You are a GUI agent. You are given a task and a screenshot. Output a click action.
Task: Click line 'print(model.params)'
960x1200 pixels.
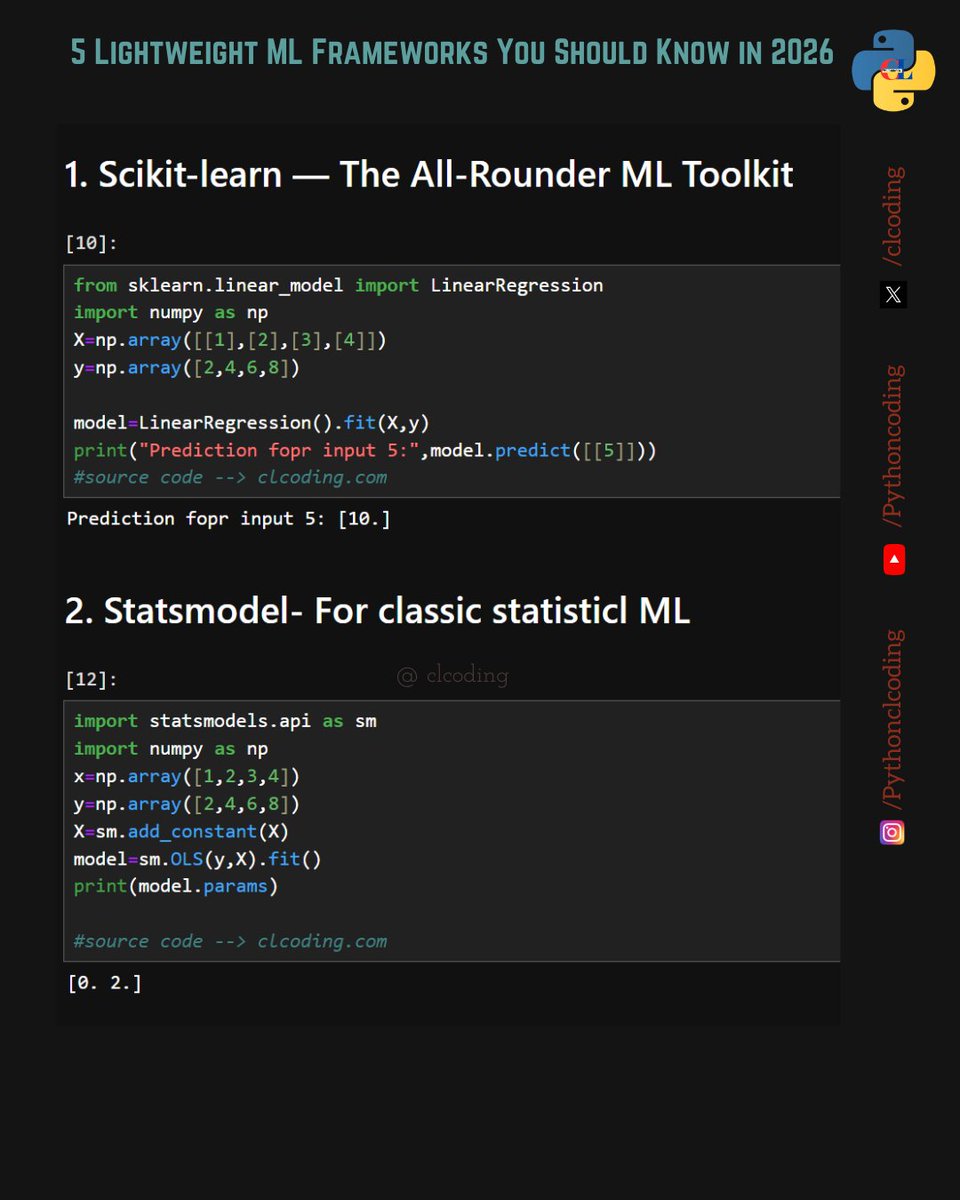(176, 886)
